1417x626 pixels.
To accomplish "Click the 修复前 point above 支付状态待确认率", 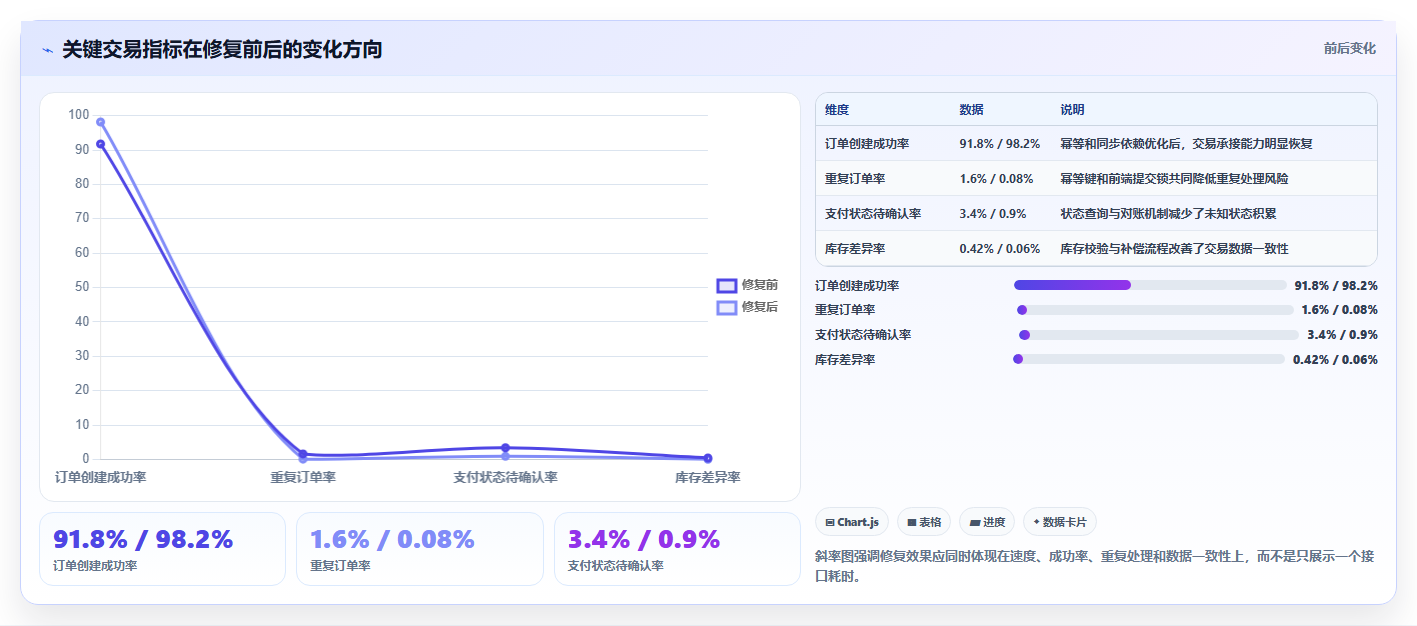I will point(505,448).
